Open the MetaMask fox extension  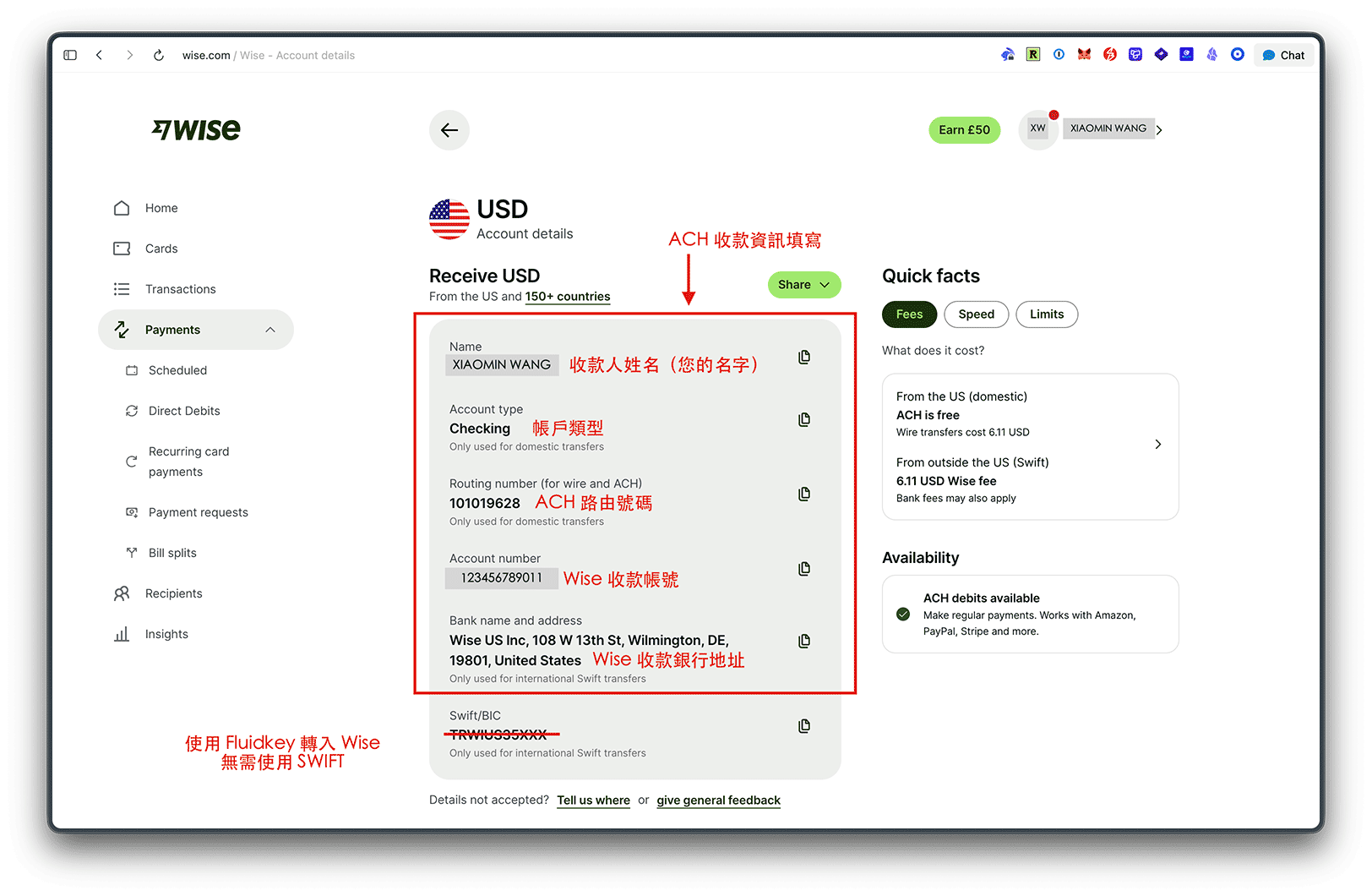click(x=1084, y=54)
